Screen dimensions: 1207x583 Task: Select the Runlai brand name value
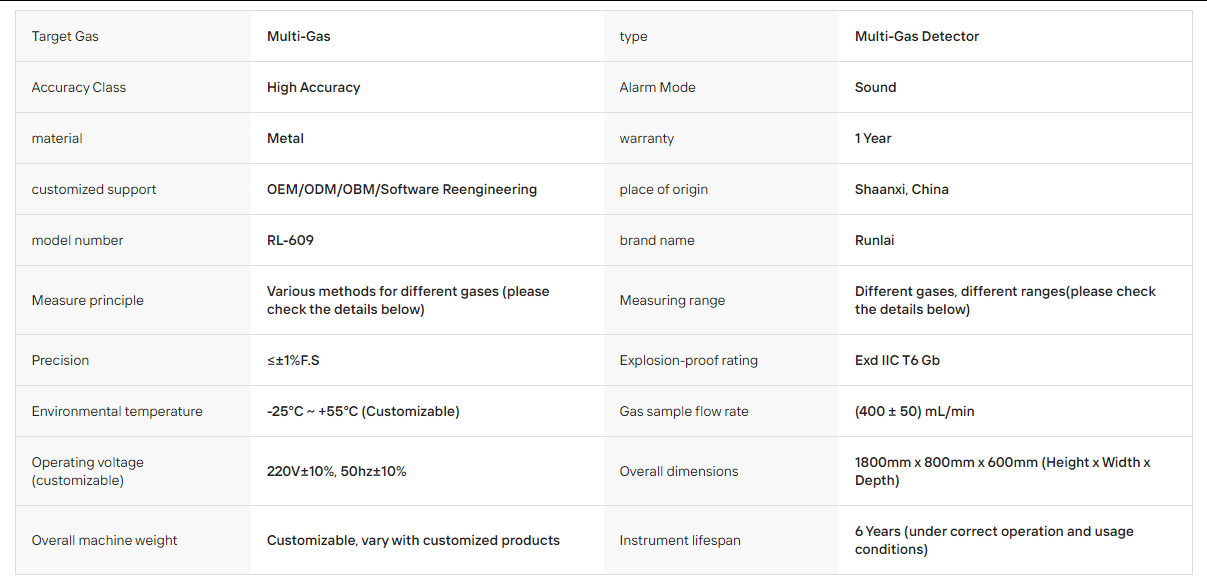click(x=876, y=240)
